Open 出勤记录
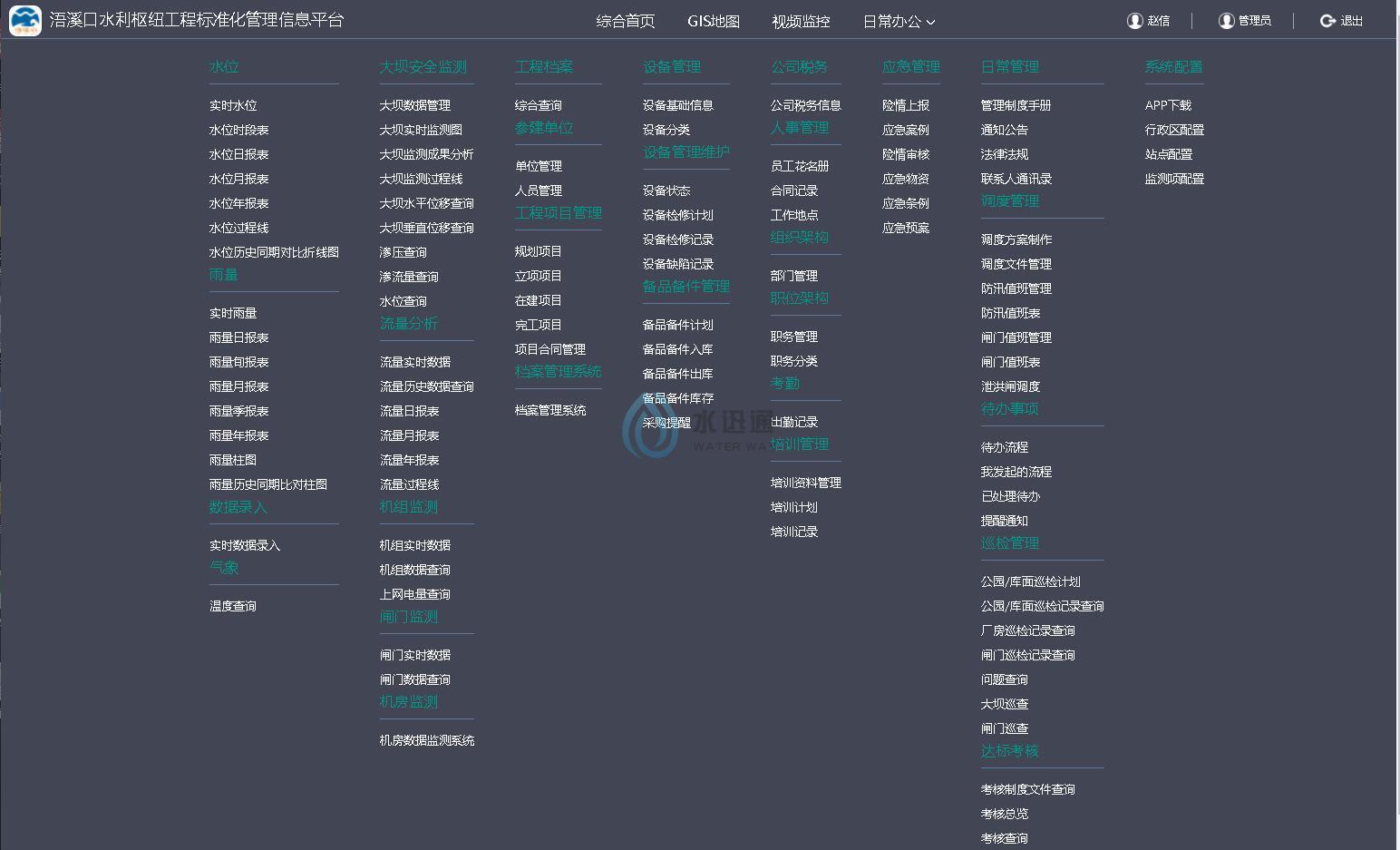The height and width of the screenshot is (850, 1400). tap(794, 422)
